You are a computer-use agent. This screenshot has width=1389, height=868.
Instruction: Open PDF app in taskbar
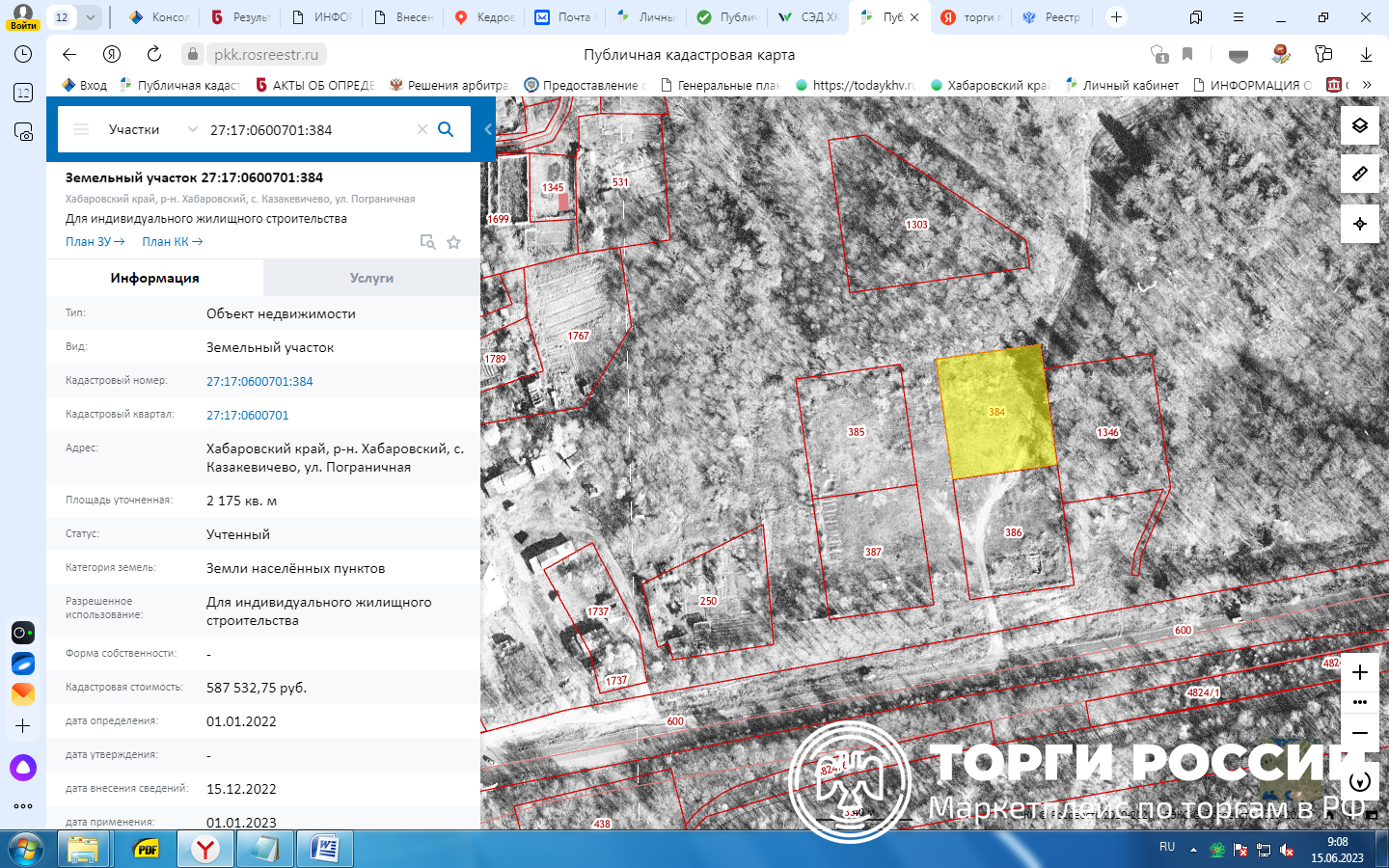(x=146, y=850)
